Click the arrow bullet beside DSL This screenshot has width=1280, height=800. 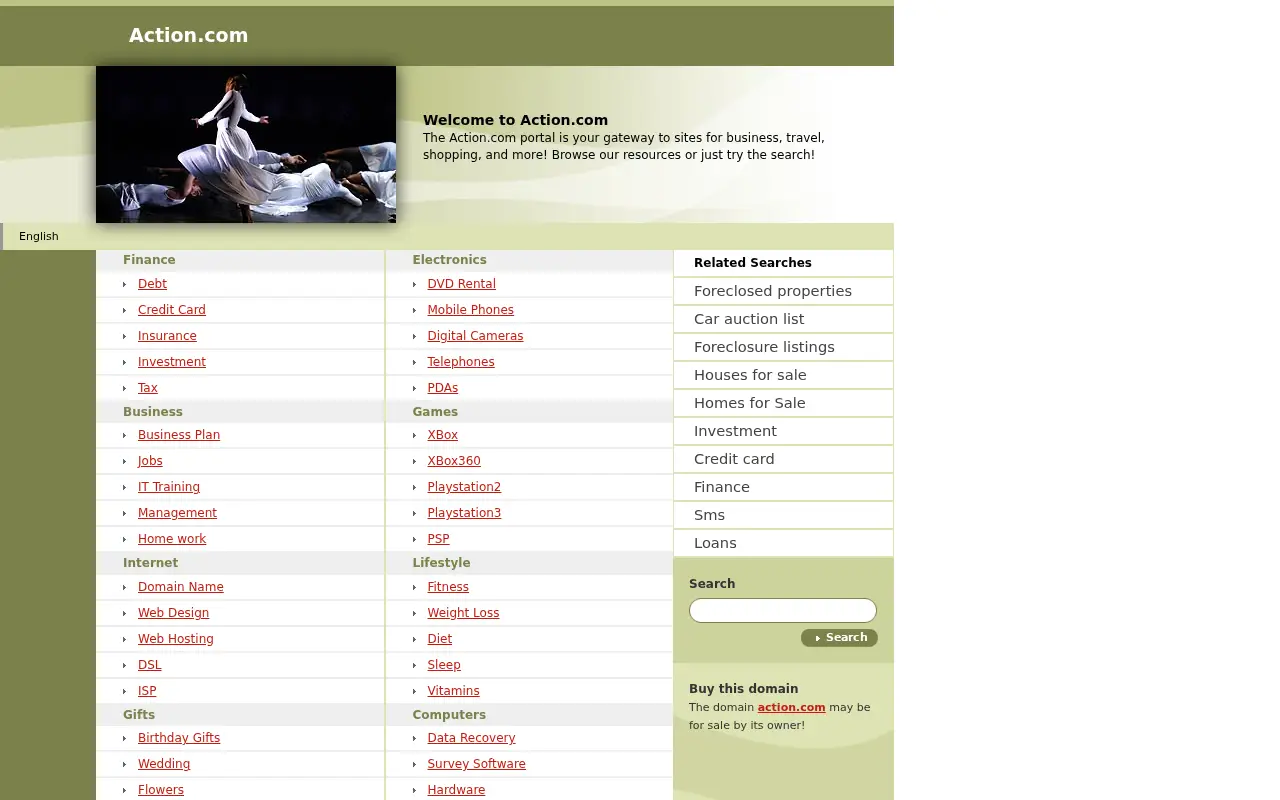coord(124,666)
